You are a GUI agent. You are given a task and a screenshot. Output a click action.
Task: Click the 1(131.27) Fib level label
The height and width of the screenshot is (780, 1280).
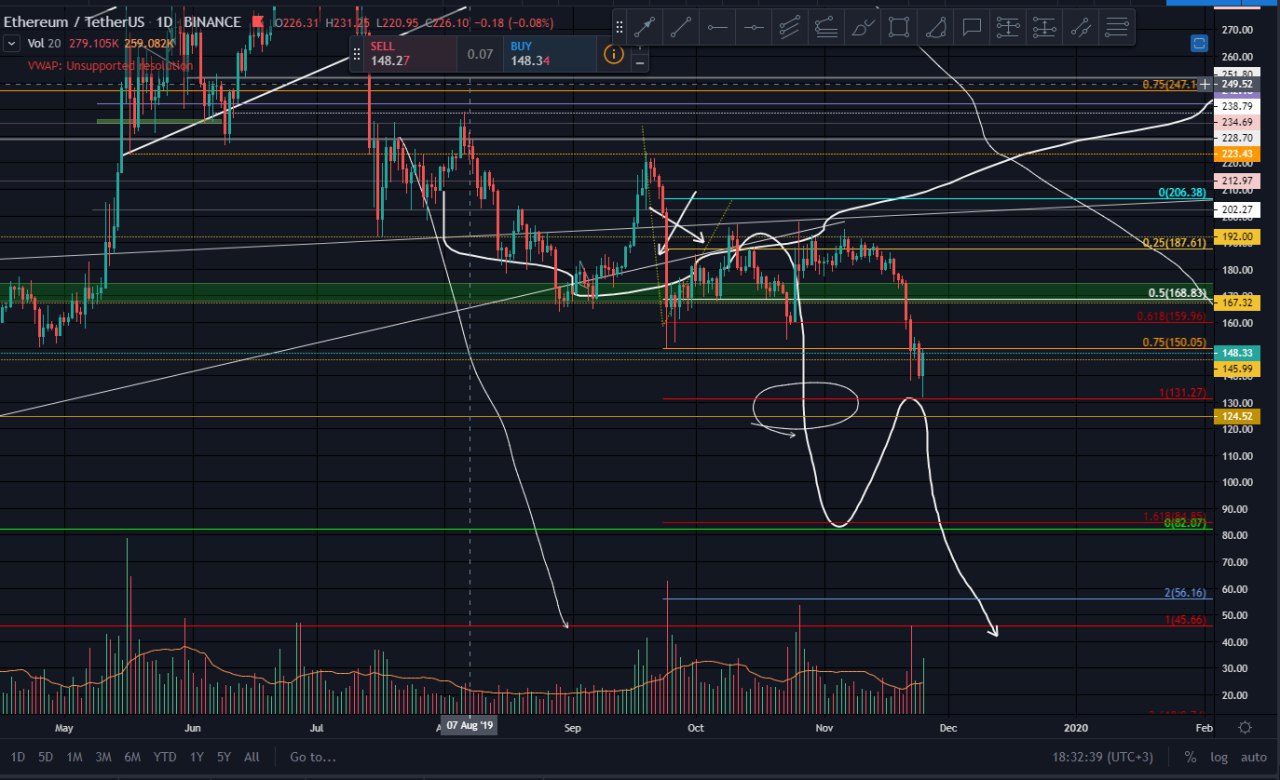point(1184,393)
